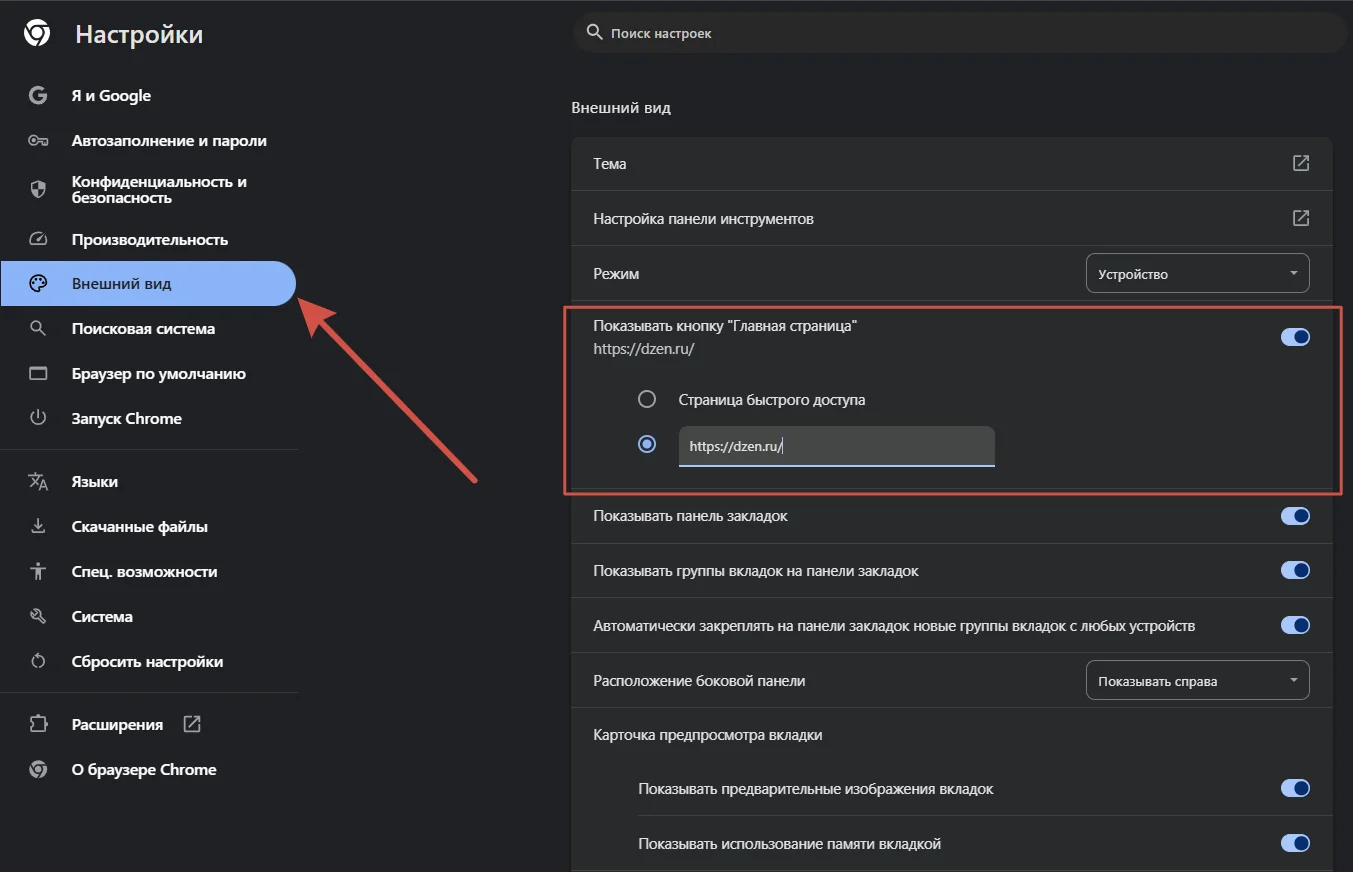Click the palette icon for Внешний вид
The height and width of the screenshot is (872, 1353).
pos(38,284)
